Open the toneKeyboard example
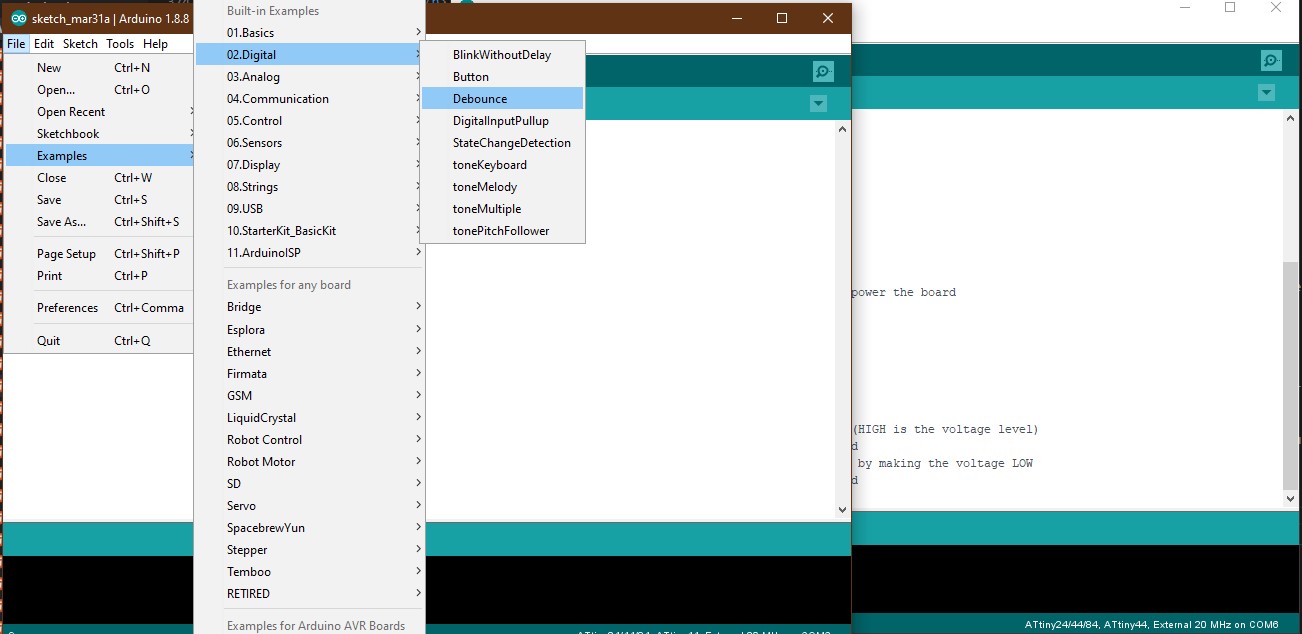The width and height of the screenshot is (1302, 634). point(502,165)
